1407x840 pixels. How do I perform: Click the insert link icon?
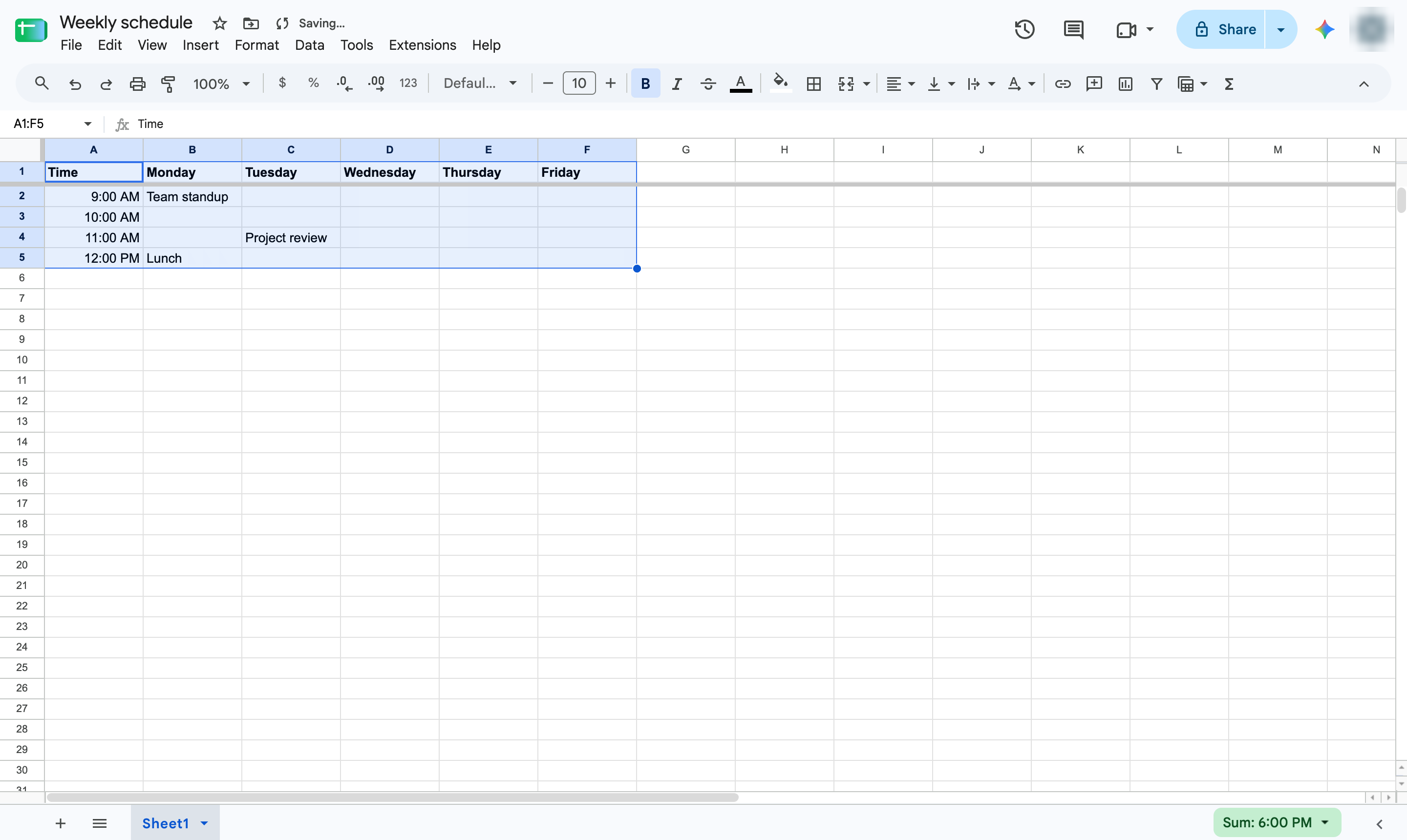1062,84
